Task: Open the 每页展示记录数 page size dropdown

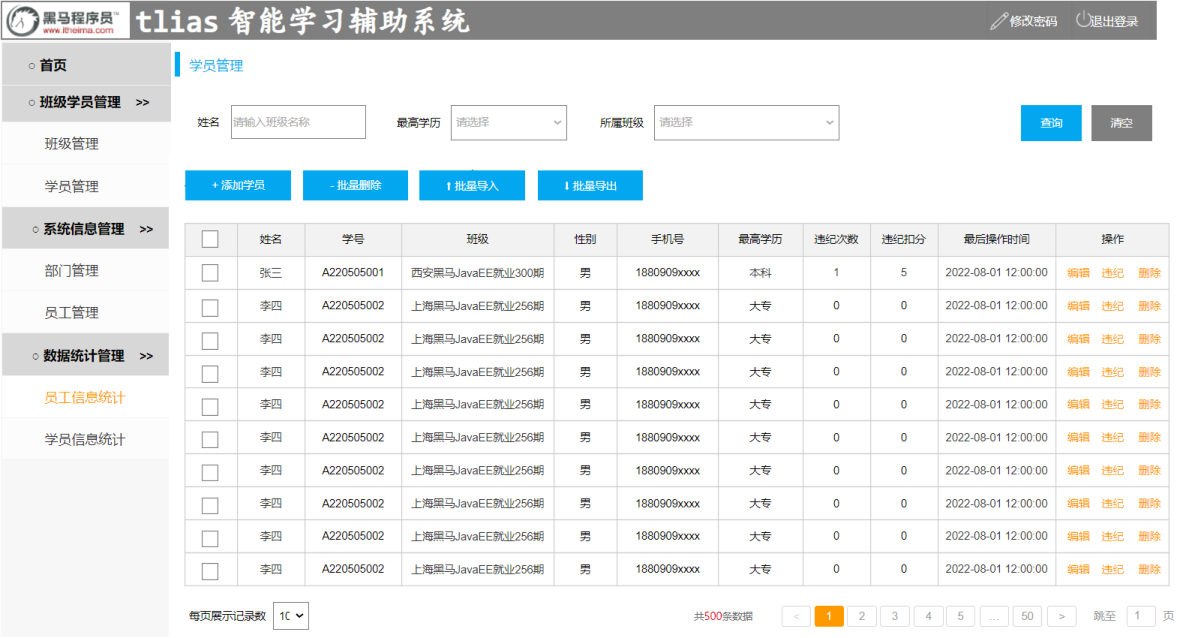Action: point(290,615)
